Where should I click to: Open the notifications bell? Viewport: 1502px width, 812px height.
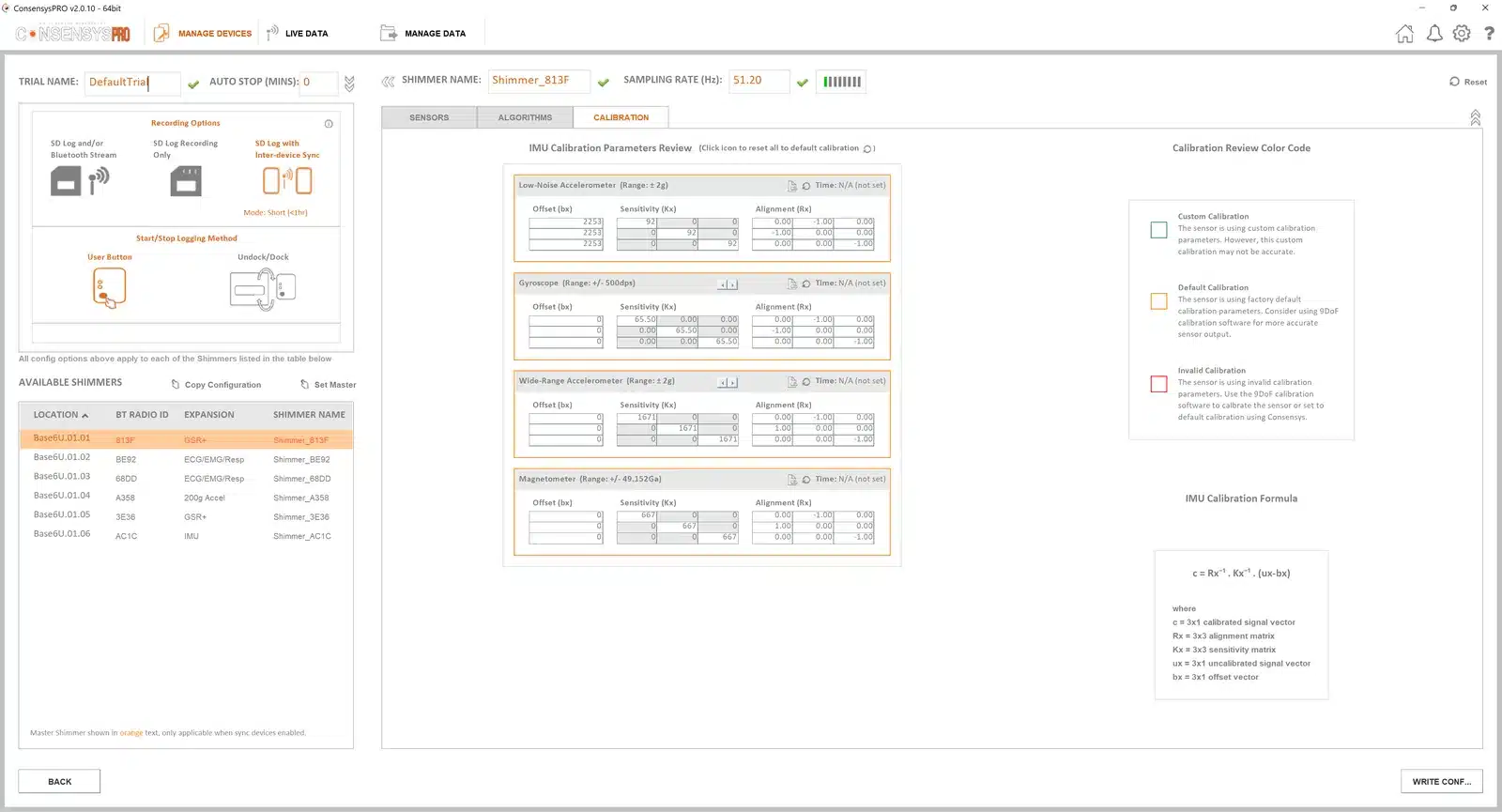(x=1434, y=34)
